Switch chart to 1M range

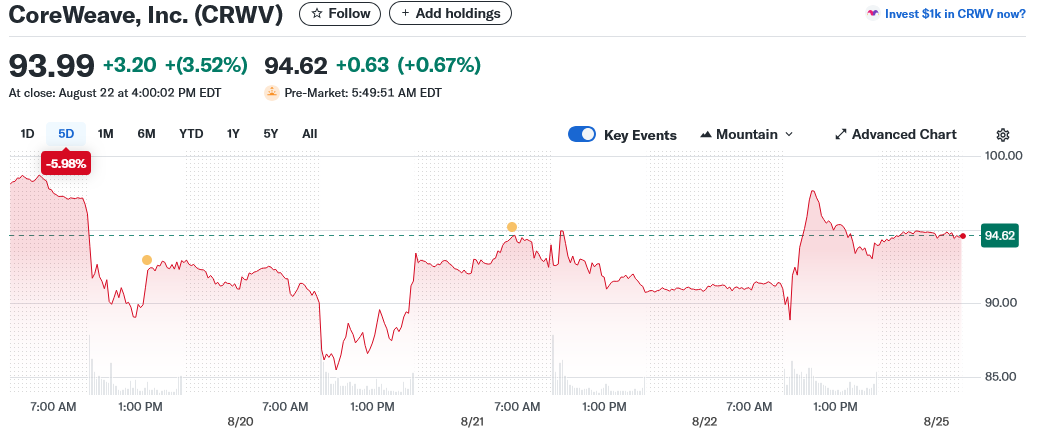(x=106, y=134)
